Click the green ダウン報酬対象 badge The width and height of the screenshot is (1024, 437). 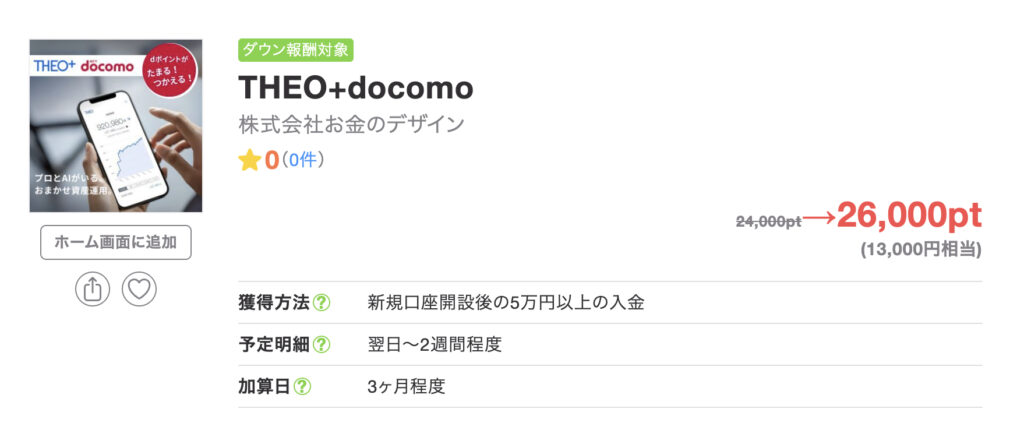295,50
